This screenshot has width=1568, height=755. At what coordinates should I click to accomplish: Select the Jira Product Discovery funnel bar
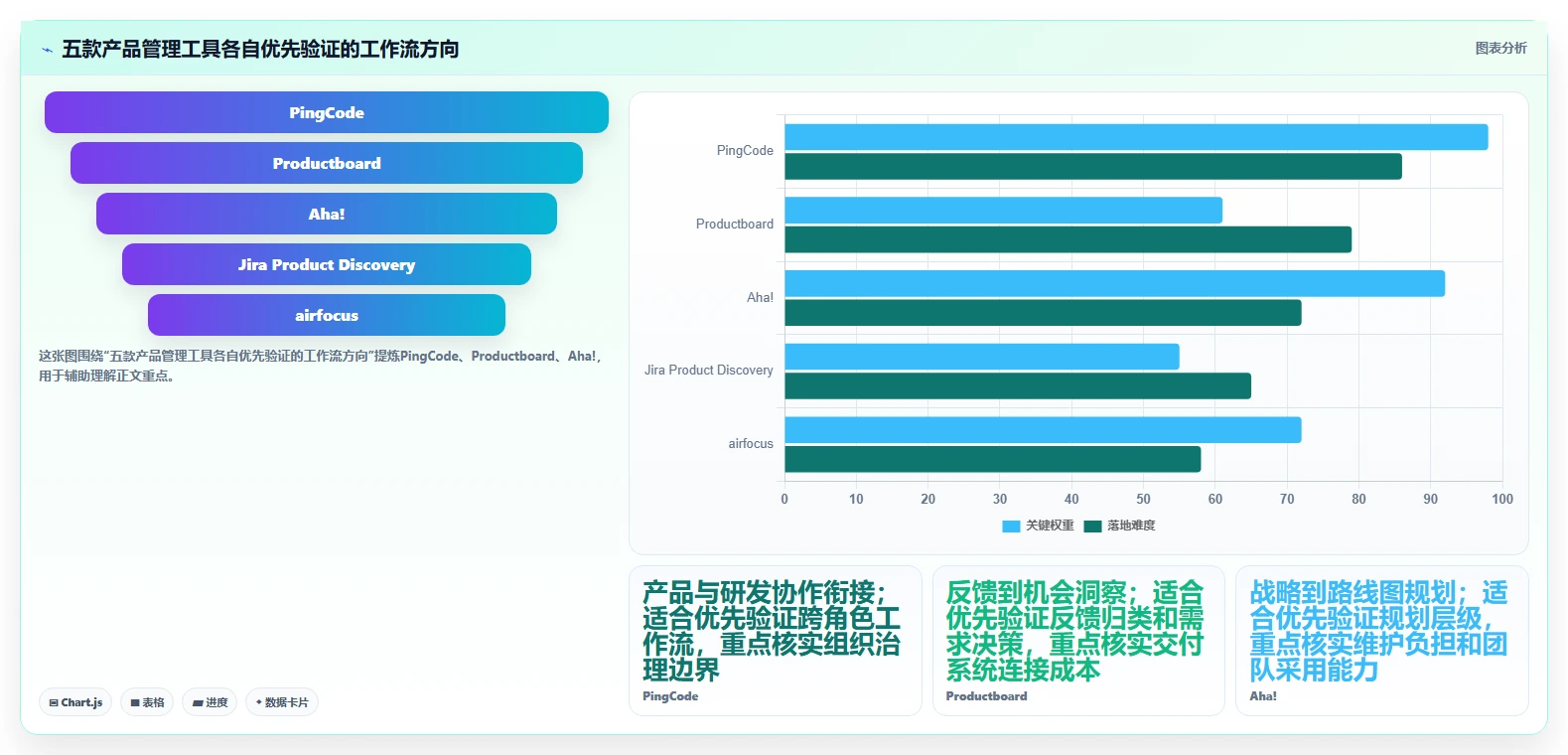(x=327, y=264)
